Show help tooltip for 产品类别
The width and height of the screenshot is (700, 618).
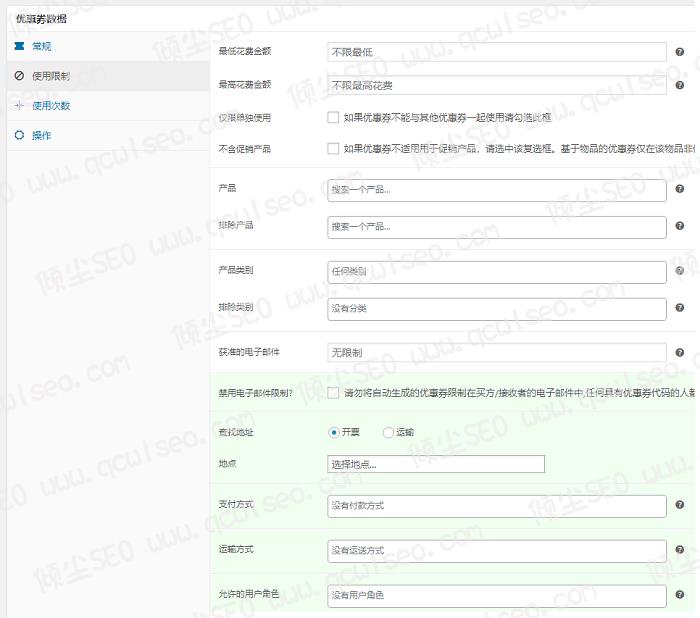click(679, 271)
